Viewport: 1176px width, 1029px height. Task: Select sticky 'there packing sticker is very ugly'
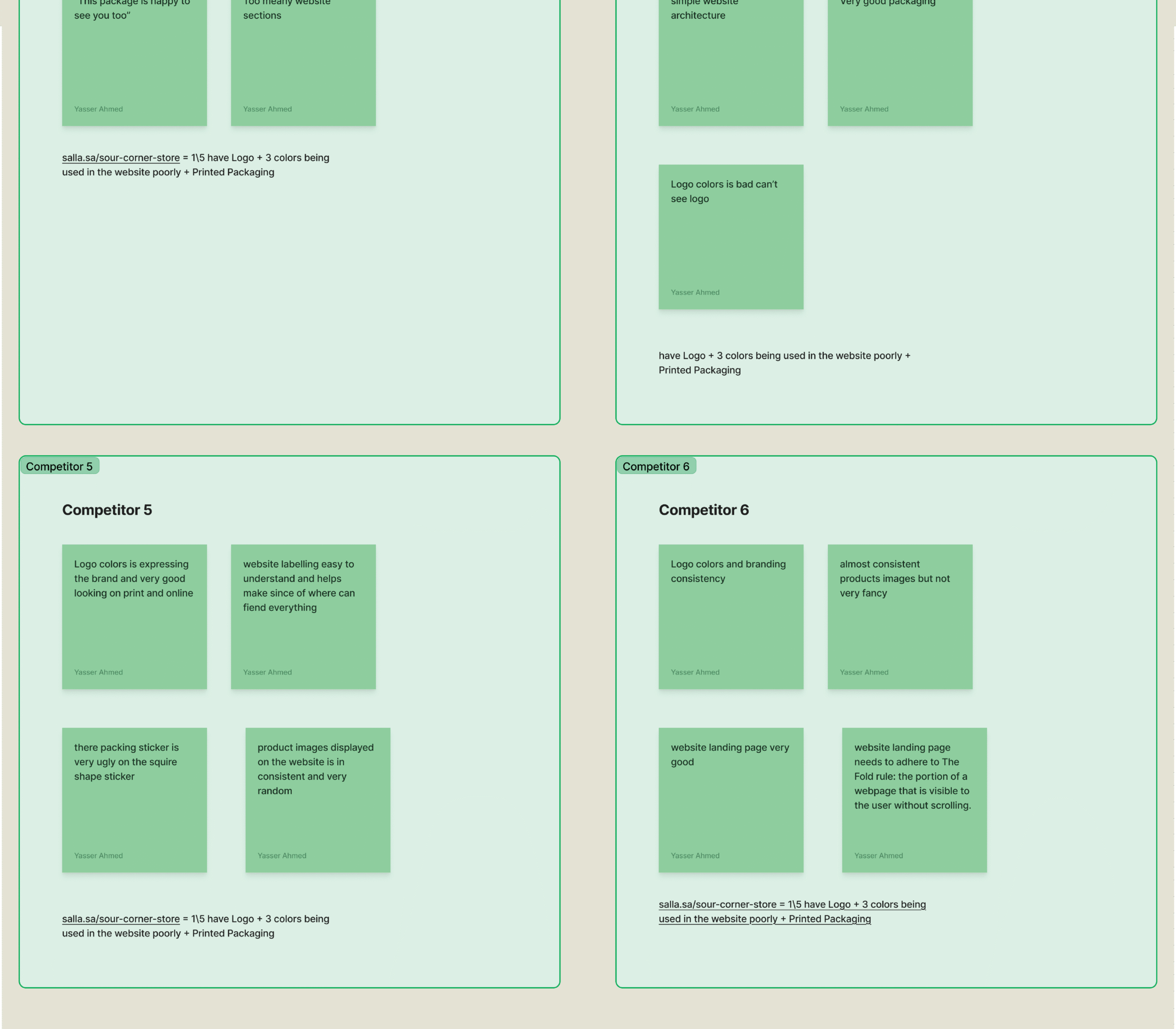tap(134, 800)
